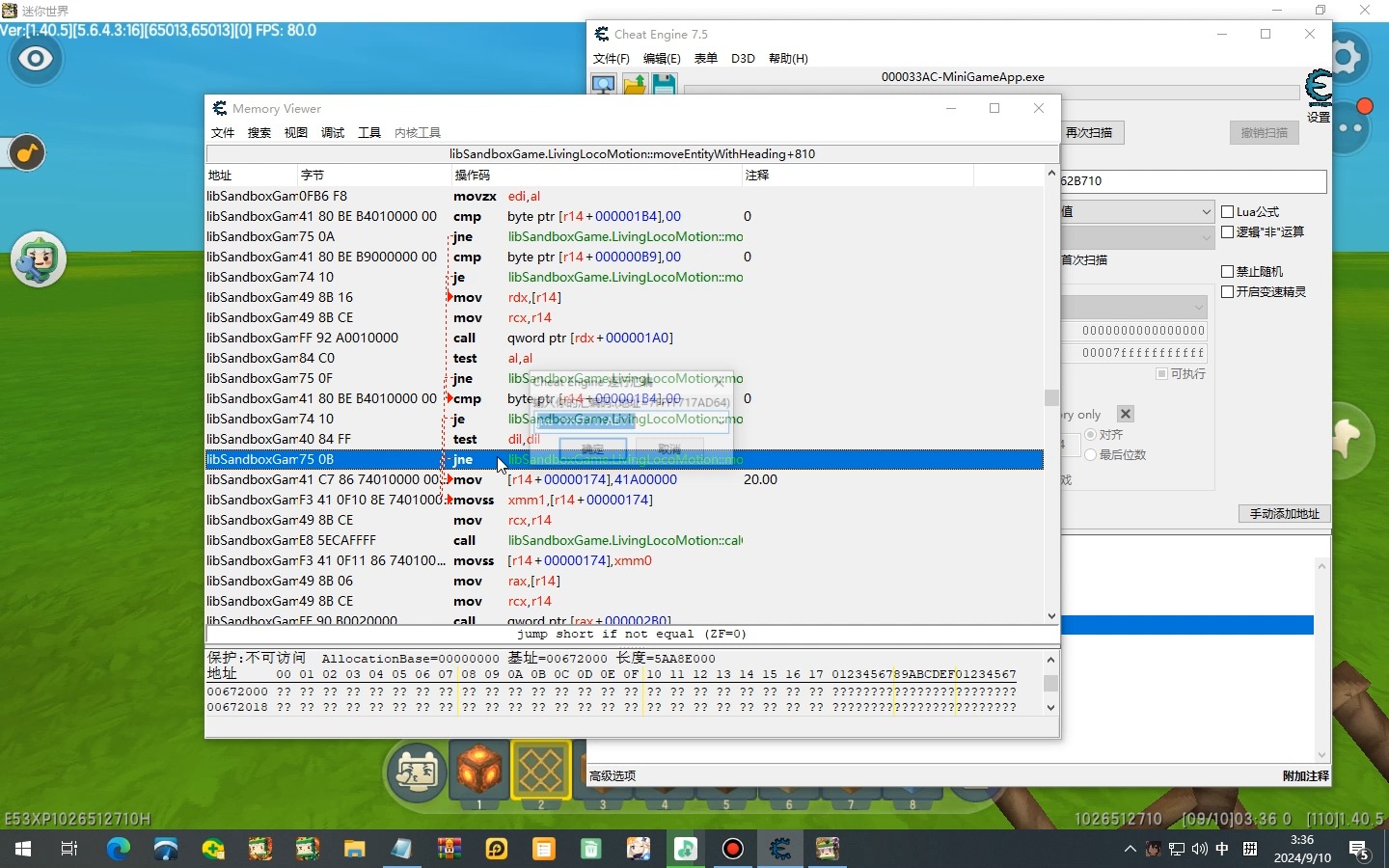Image resolution: width=1389 pixels, height=868 pixels.
Task: Enable the 逻辑"非"运算 checkbox
Action: coord(1228,231)
